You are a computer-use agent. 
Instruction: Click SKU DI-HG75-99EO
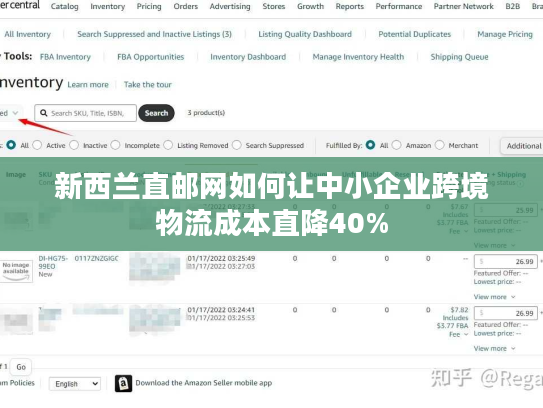pyautogui.click(x=53, y=262)
